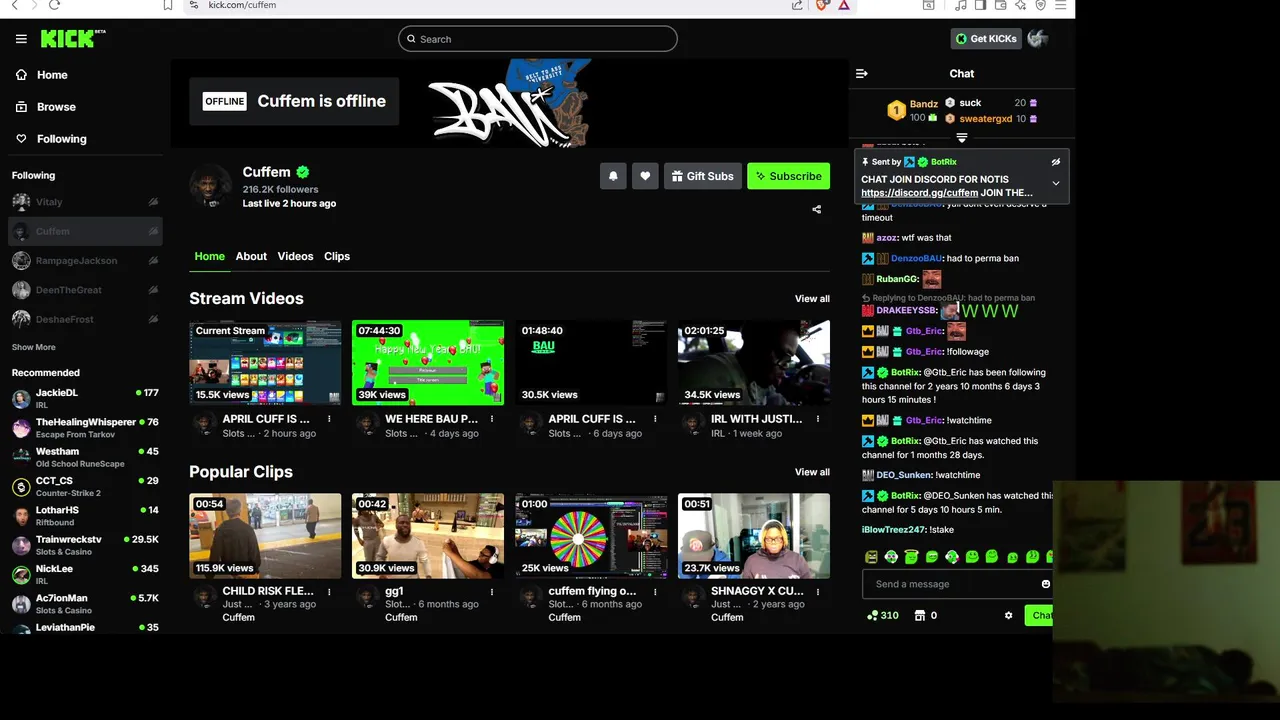Open Leo AI sparkle icon in toolbar
The height and width of the screenshot is (720, 1280).
[x=1020, y=5]
